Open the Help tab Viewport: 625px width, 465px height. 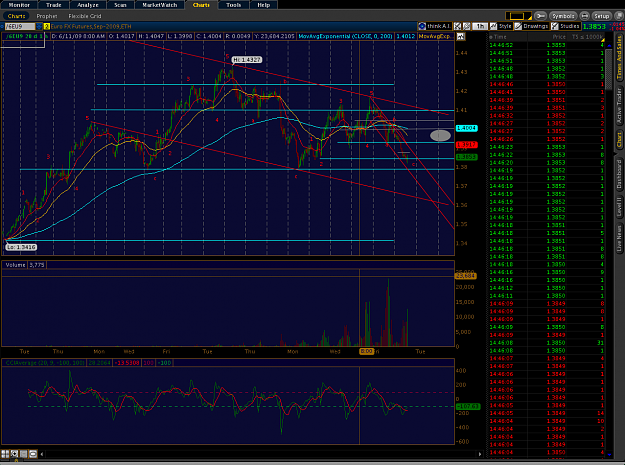tap(263, 5)
